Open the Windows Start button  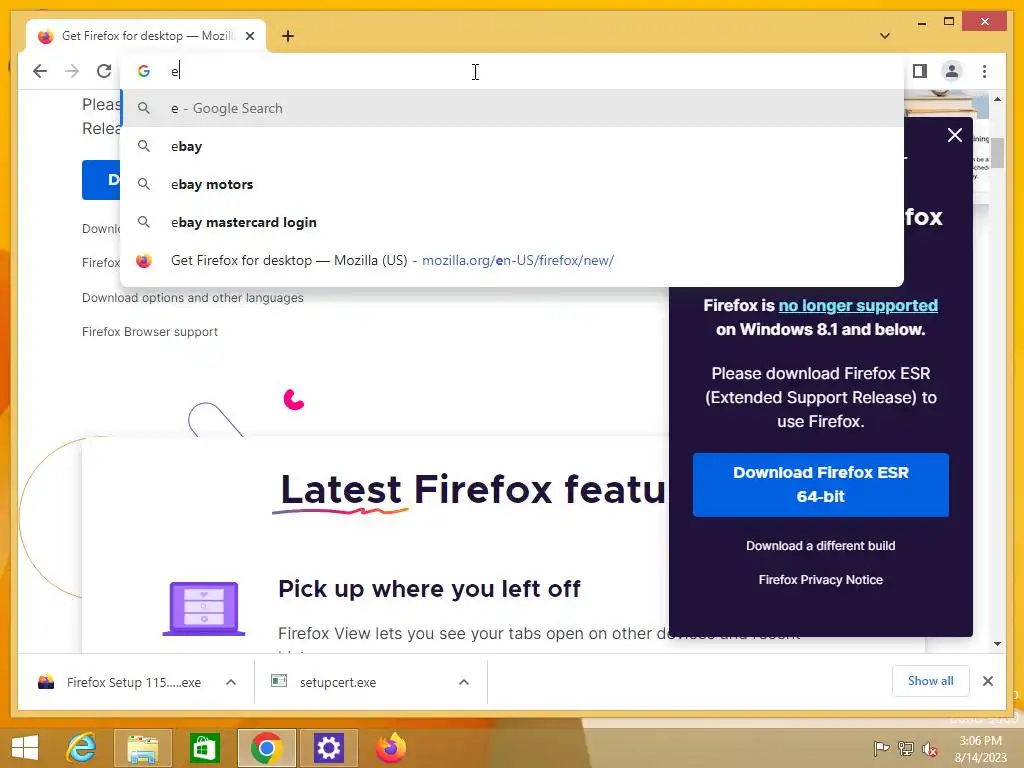coord(25,748)
